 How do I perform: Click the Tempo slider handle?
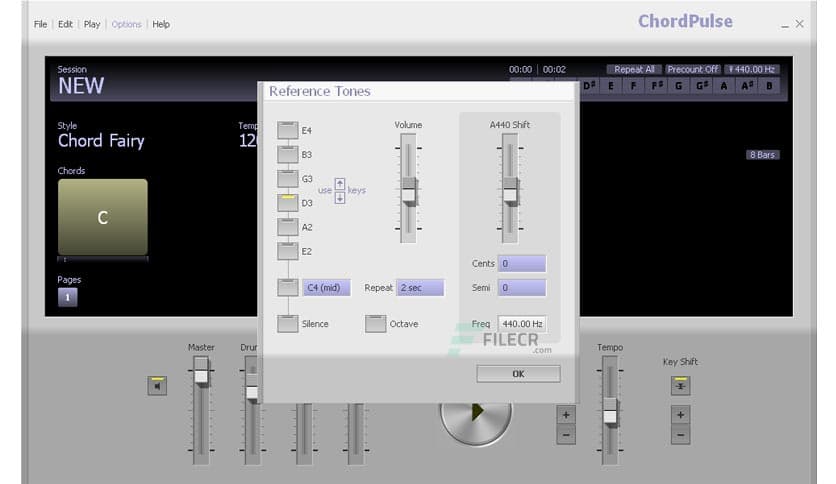coord(610,412)
